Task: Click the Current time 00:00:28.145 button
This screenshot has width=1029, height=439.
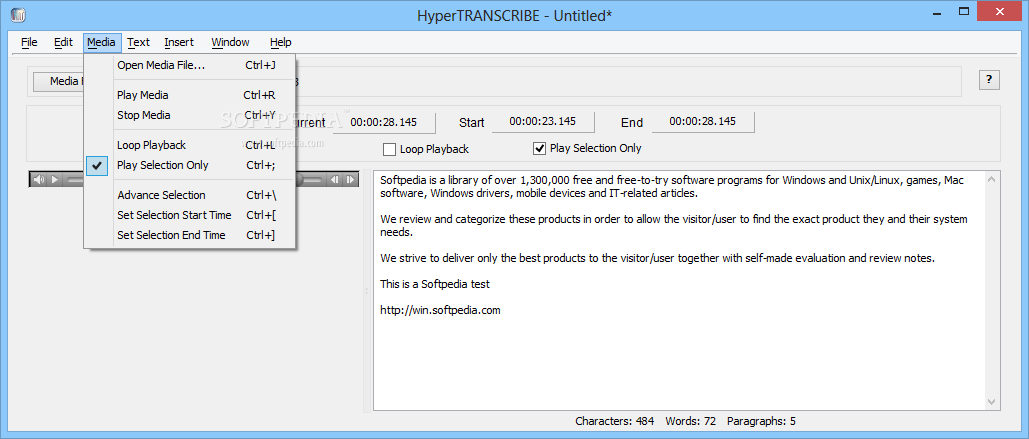Action: [x=384, y=121]
